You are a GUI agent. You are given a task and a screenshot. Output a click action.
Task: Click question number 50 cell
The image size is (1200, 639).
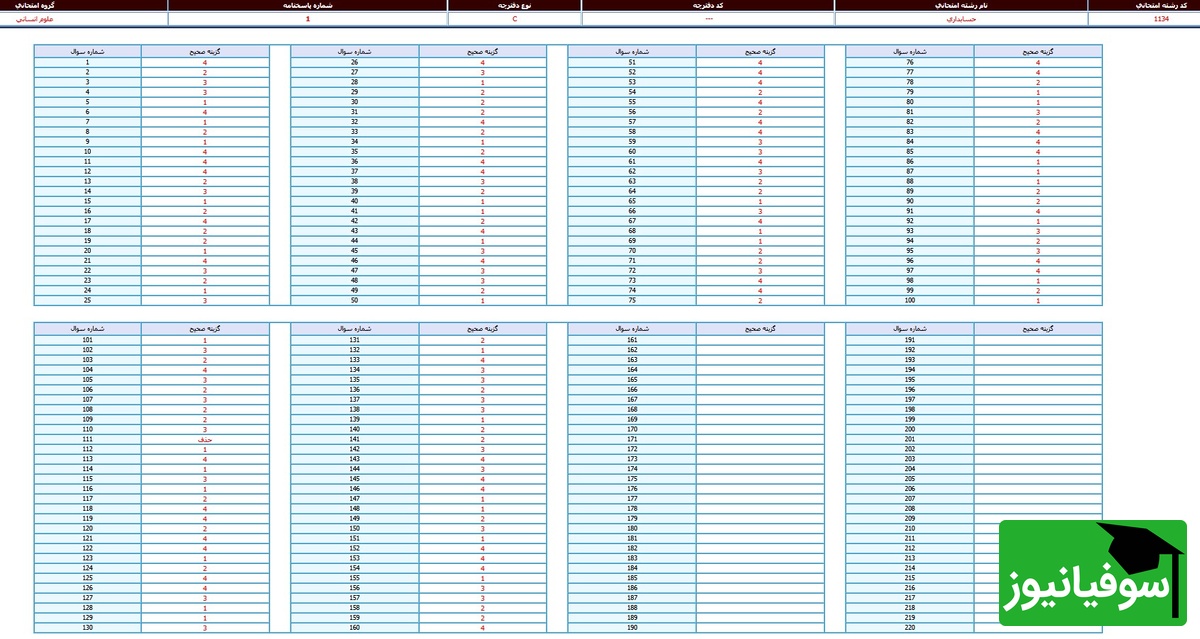click(354, 300)
